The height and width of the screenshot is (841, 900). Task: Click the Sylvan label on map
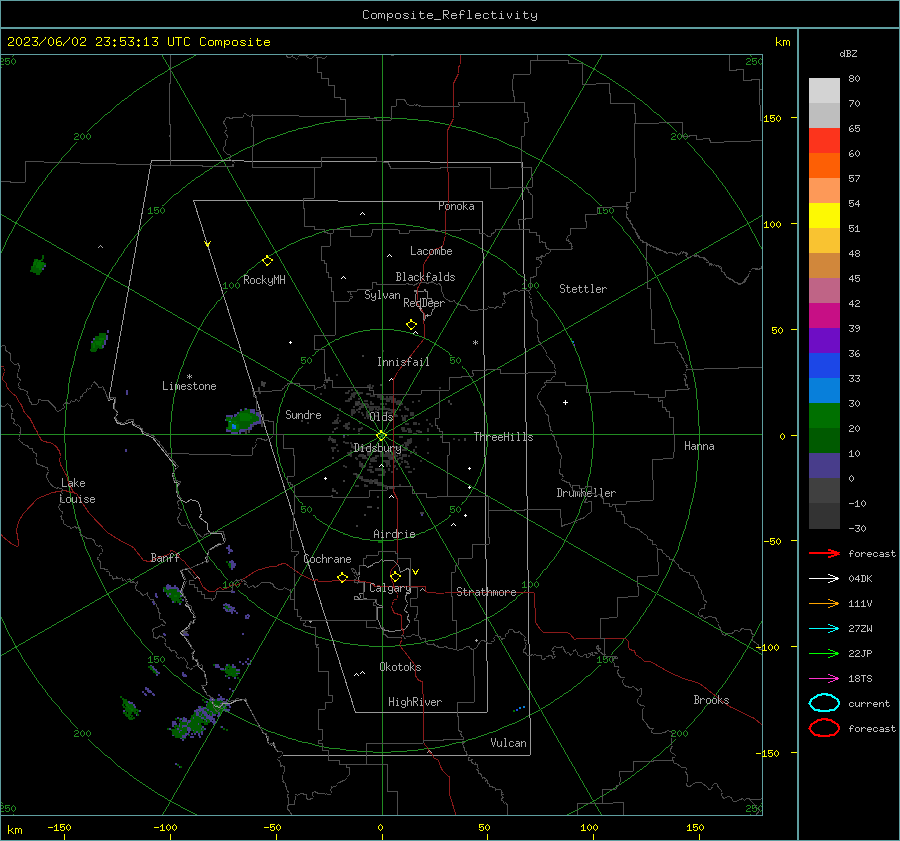click(x=382, y=295)
